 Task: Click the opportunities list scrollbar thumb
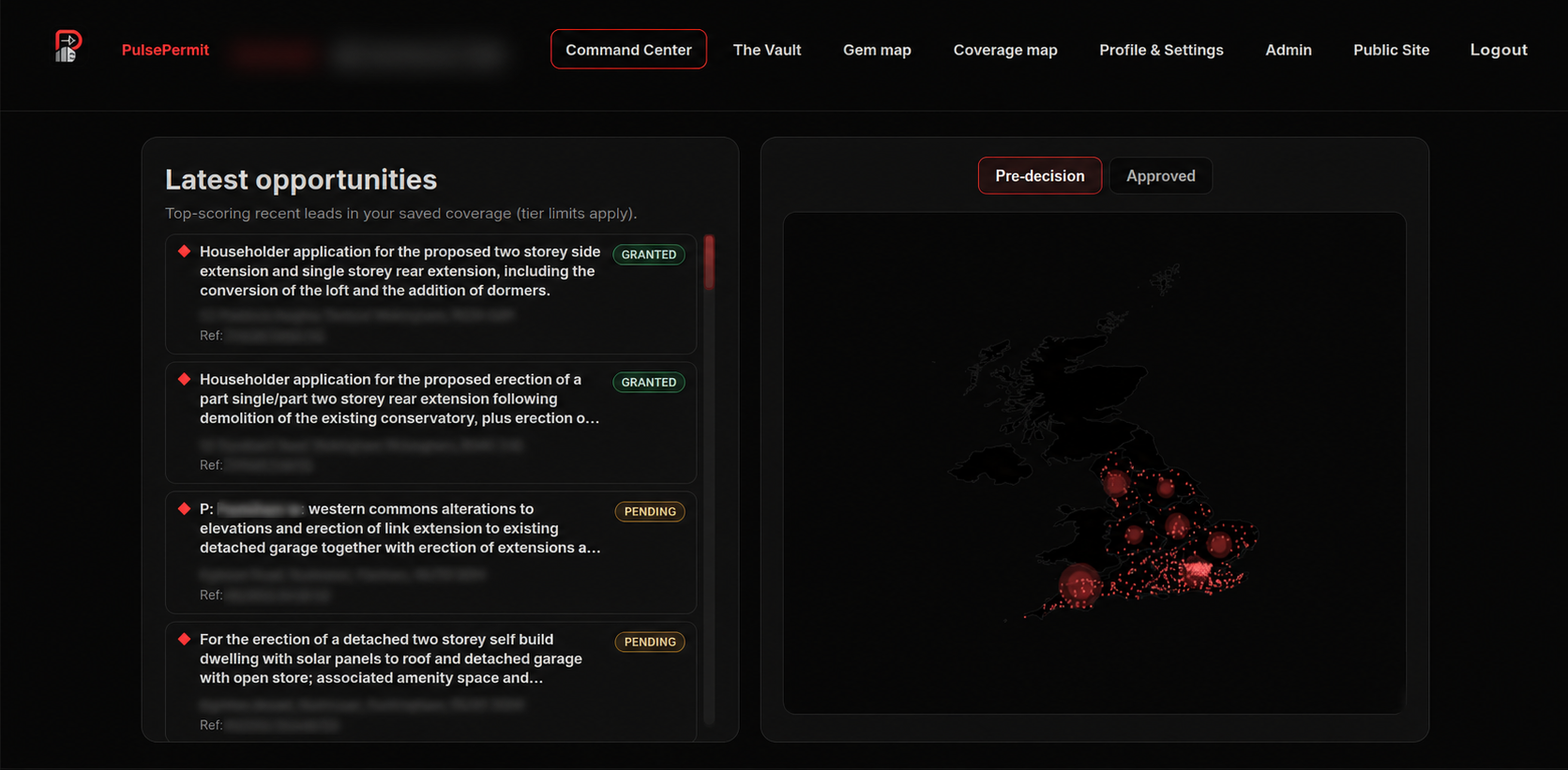click(x=710, y=263)
